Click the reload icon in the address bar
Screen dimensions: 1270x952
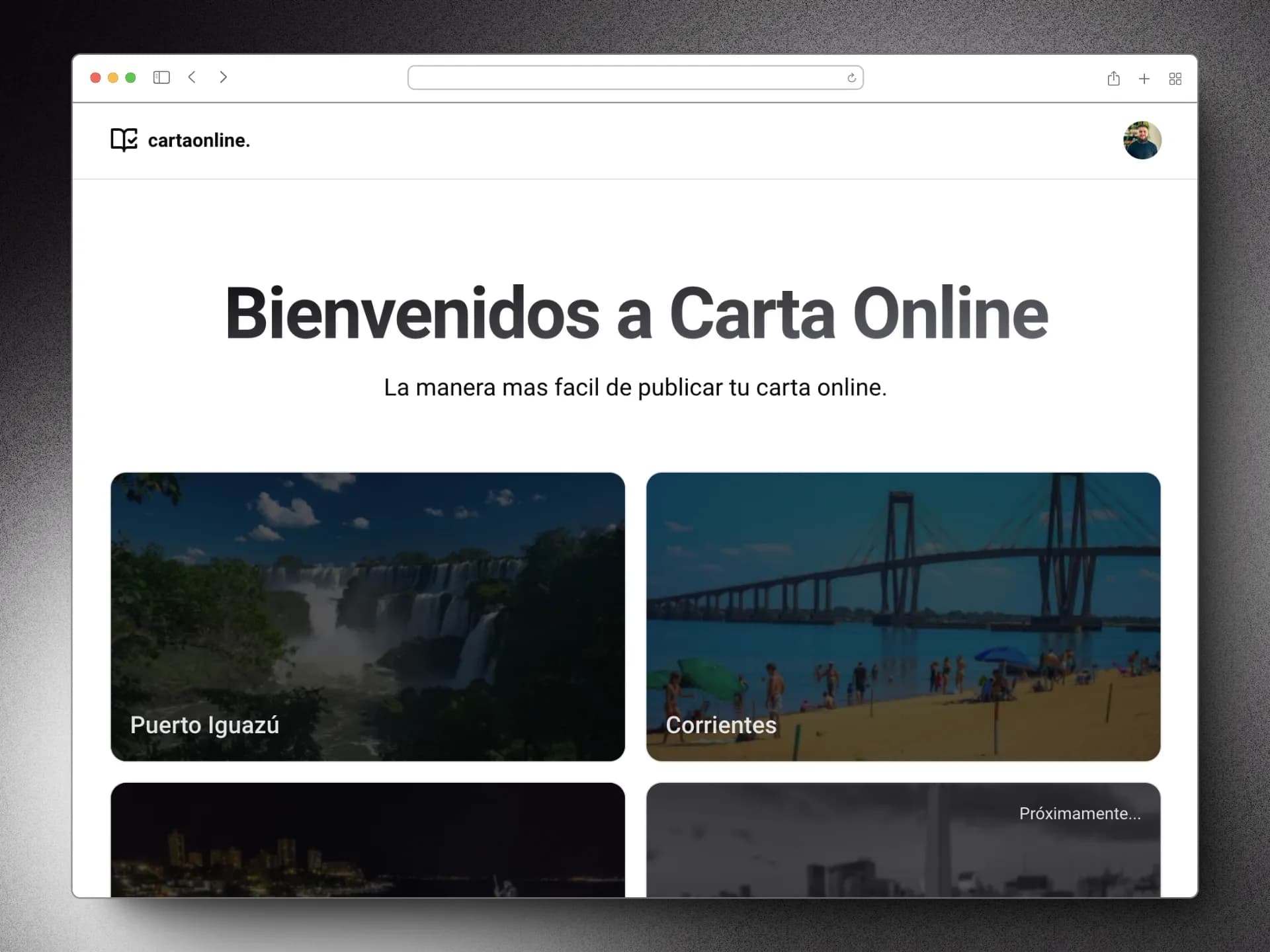pos(851,78)
